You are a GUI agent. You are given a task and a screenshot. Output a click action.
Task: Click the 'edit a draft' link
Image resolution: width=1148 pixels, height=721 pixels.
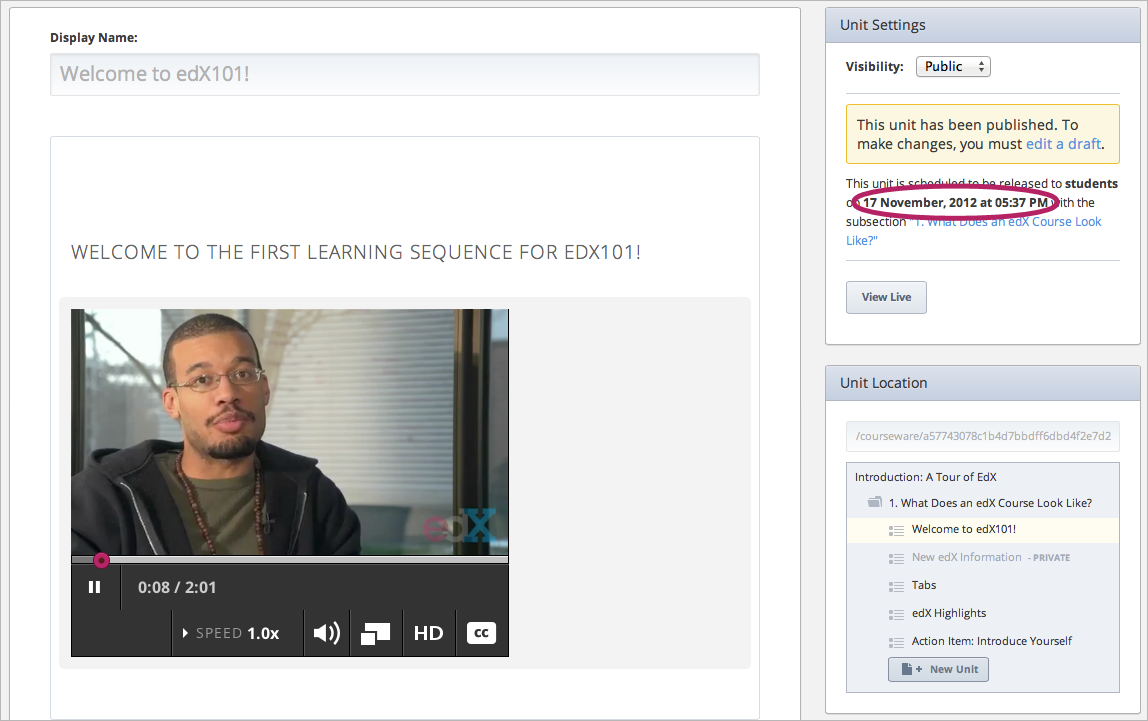coord(1063,144)
